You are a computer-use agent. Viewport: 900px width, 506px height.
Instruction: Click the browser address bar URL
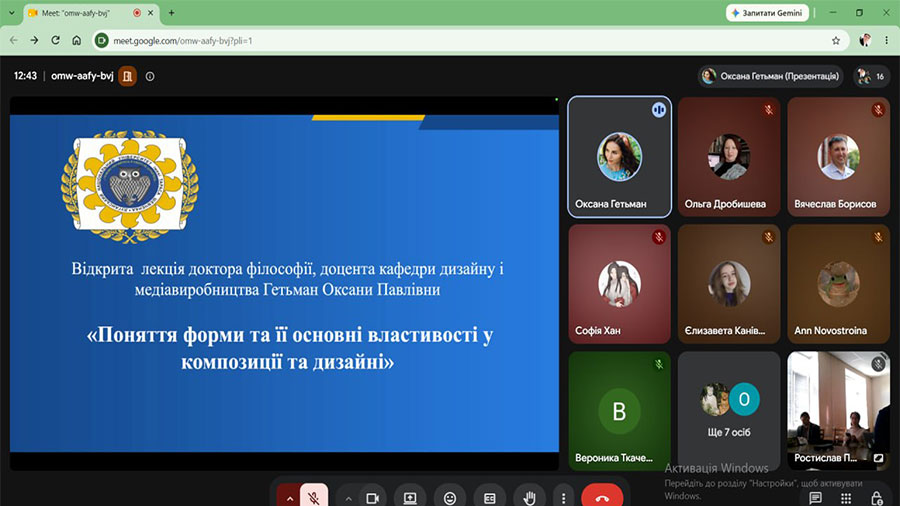(x=183, y=41)
